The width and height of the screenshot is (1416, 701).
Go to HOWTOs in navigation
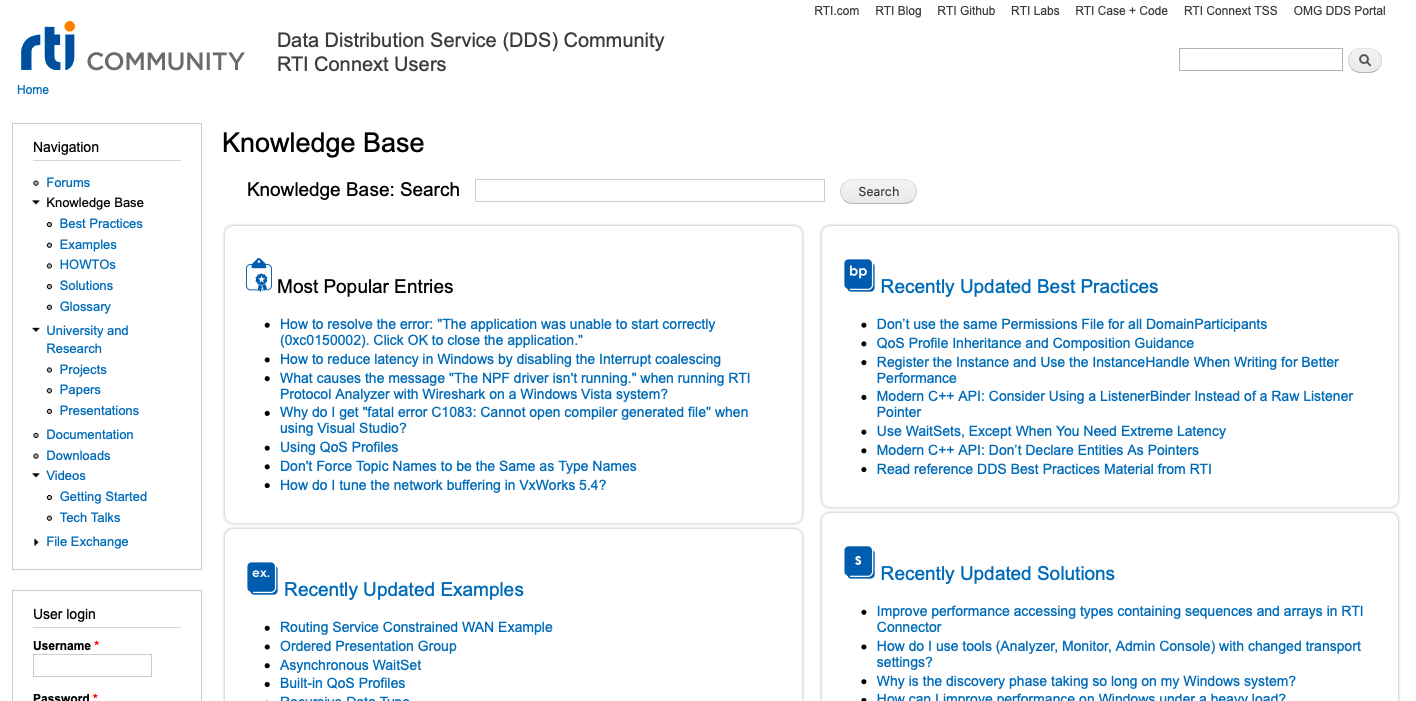point(88,265)
